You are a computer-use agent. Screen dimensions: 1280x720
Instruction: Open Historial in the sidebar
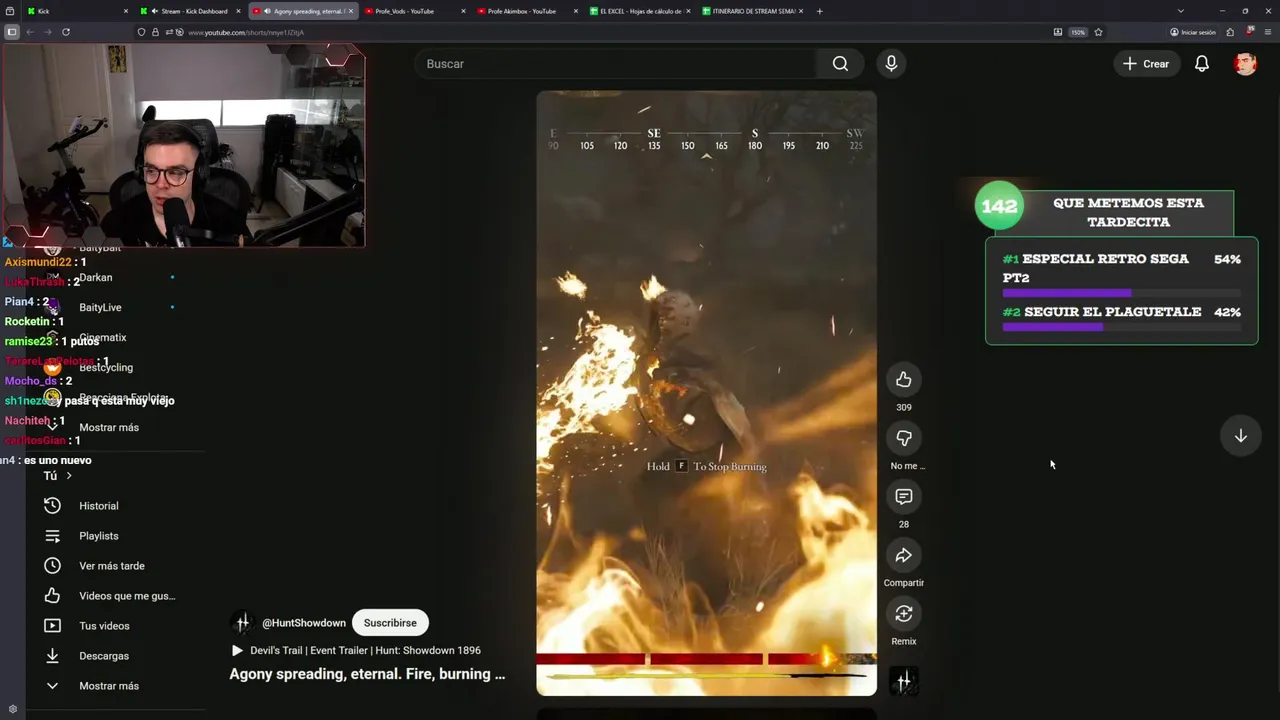[98, 506]
